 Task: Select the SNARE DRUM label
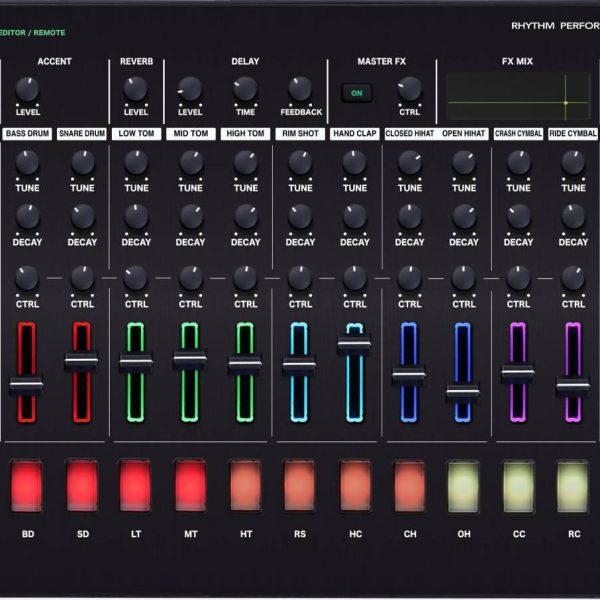pyautogui.click(x=82, y=134)
